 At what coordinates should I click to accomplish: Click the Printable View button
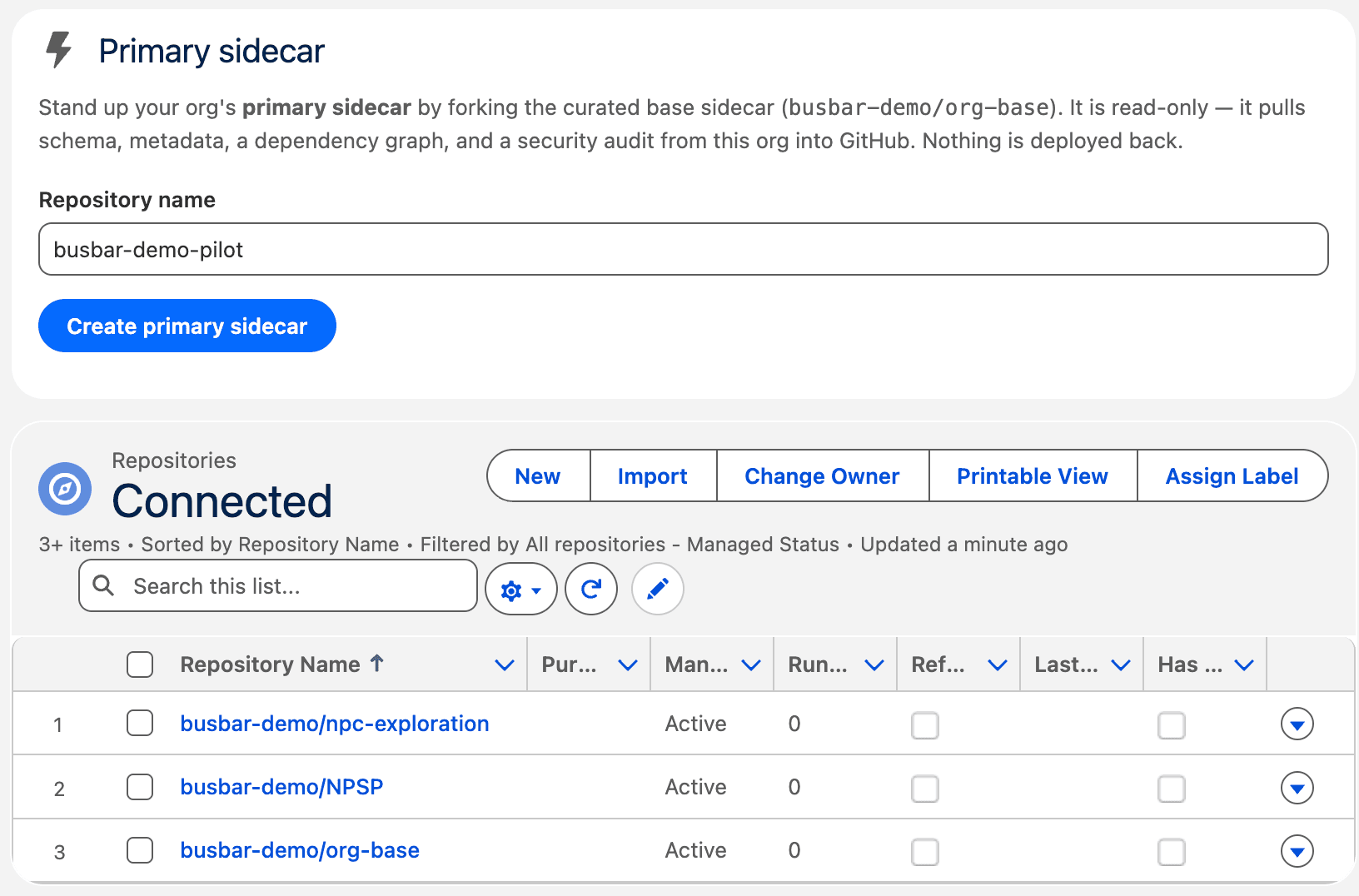coord(1033,475)
